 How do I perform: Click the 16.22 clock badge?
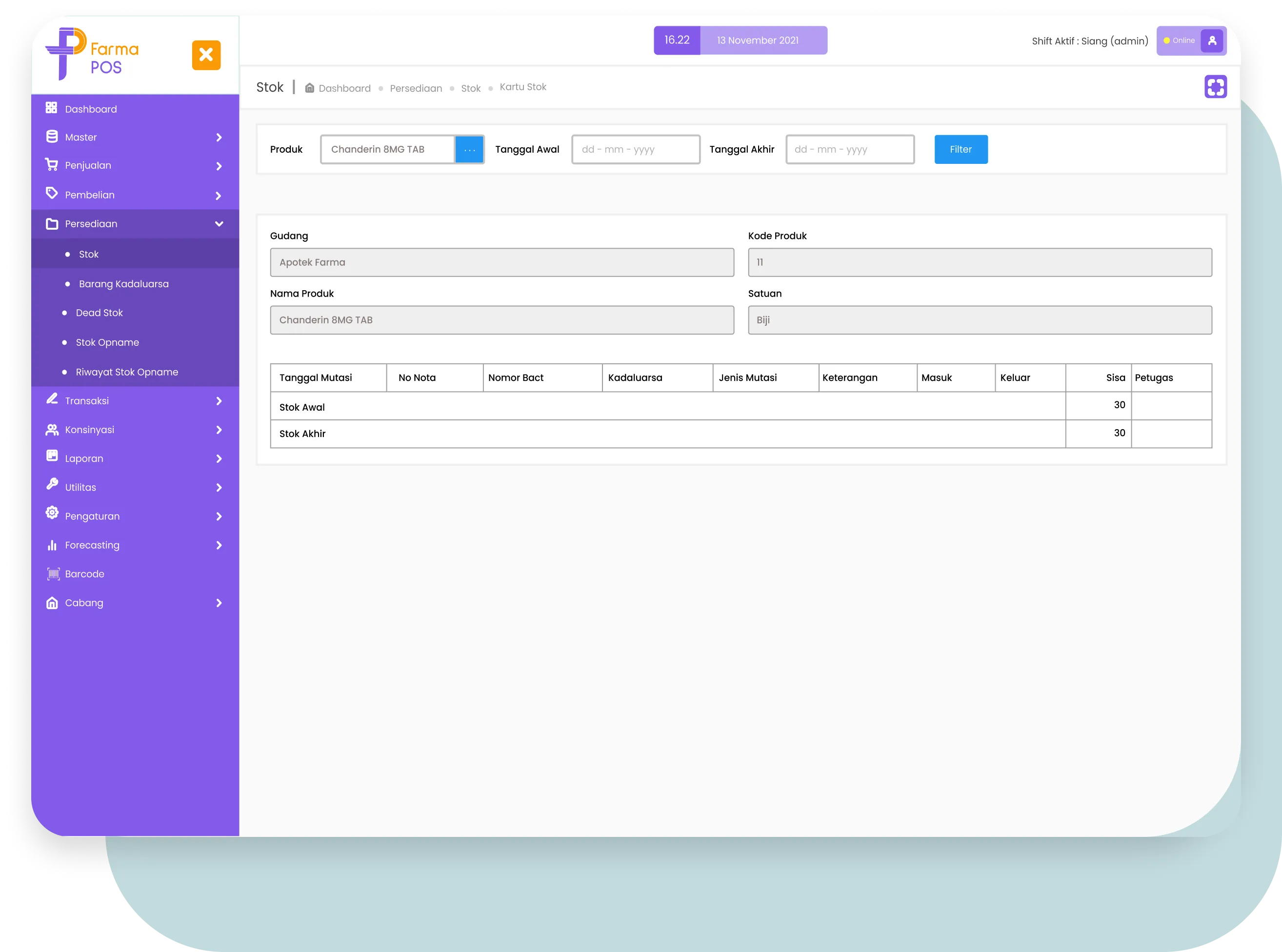point(677,40)
